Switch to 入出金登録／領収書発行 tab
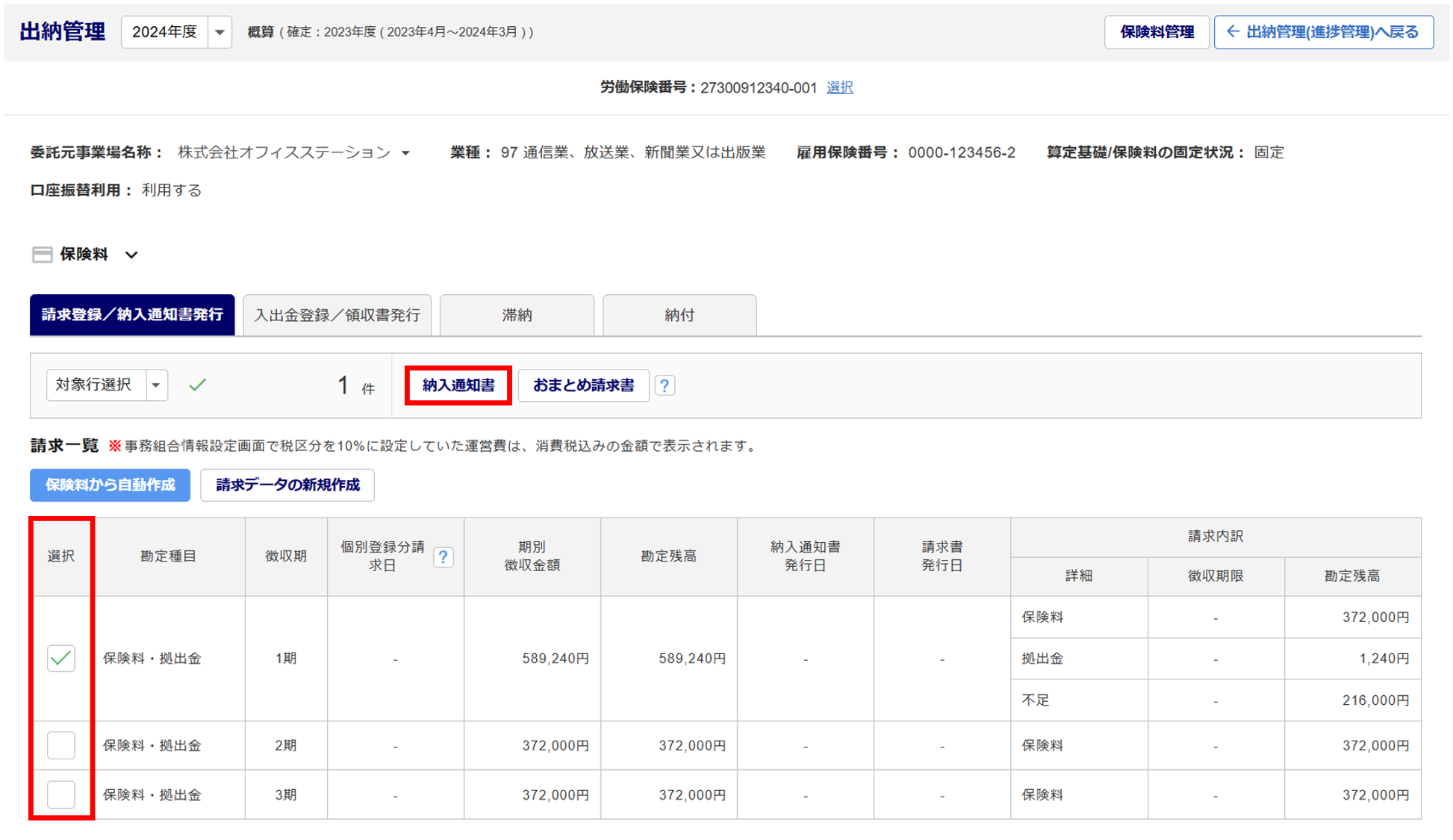 [337, 315]
